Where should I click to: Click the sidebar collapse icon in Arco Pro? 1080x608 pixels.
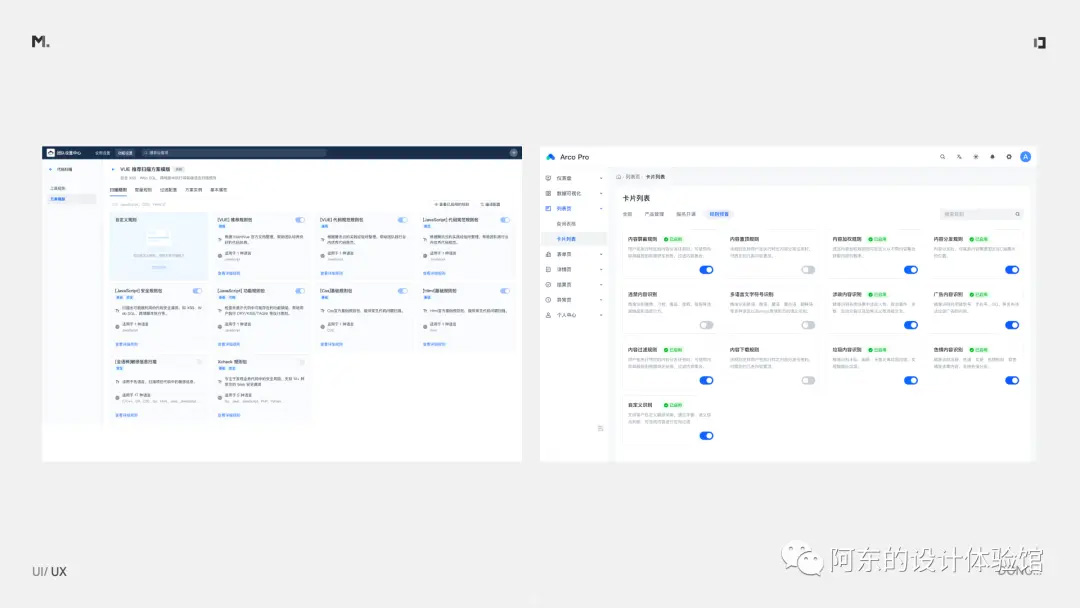coord(601,428)
